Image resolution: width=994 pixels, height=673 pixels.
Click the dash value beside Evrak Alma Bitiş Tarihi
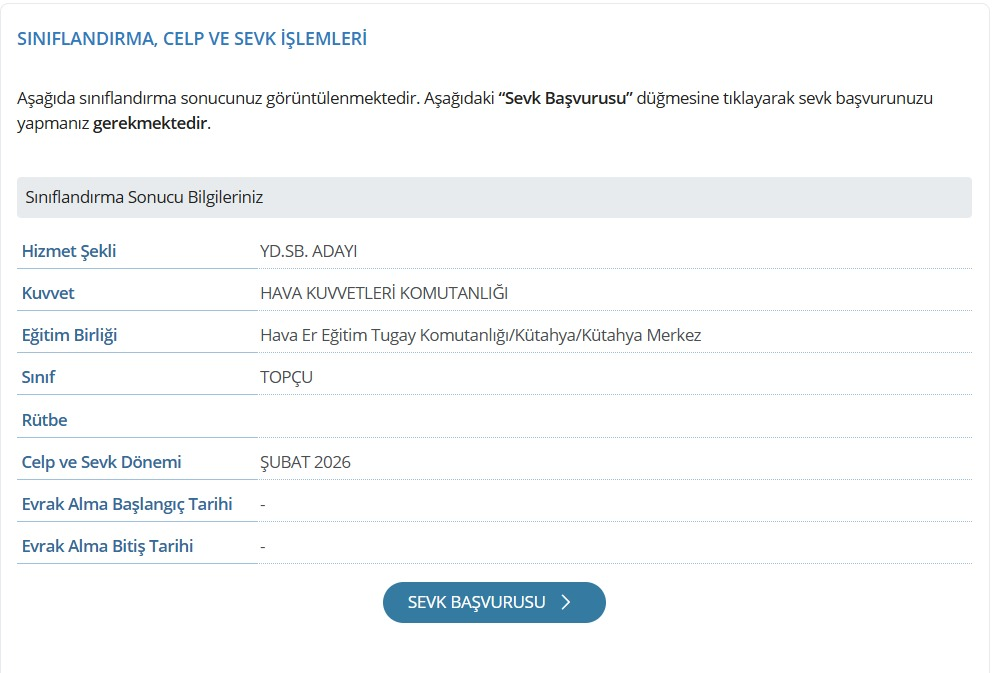click(x=262, y=546)
